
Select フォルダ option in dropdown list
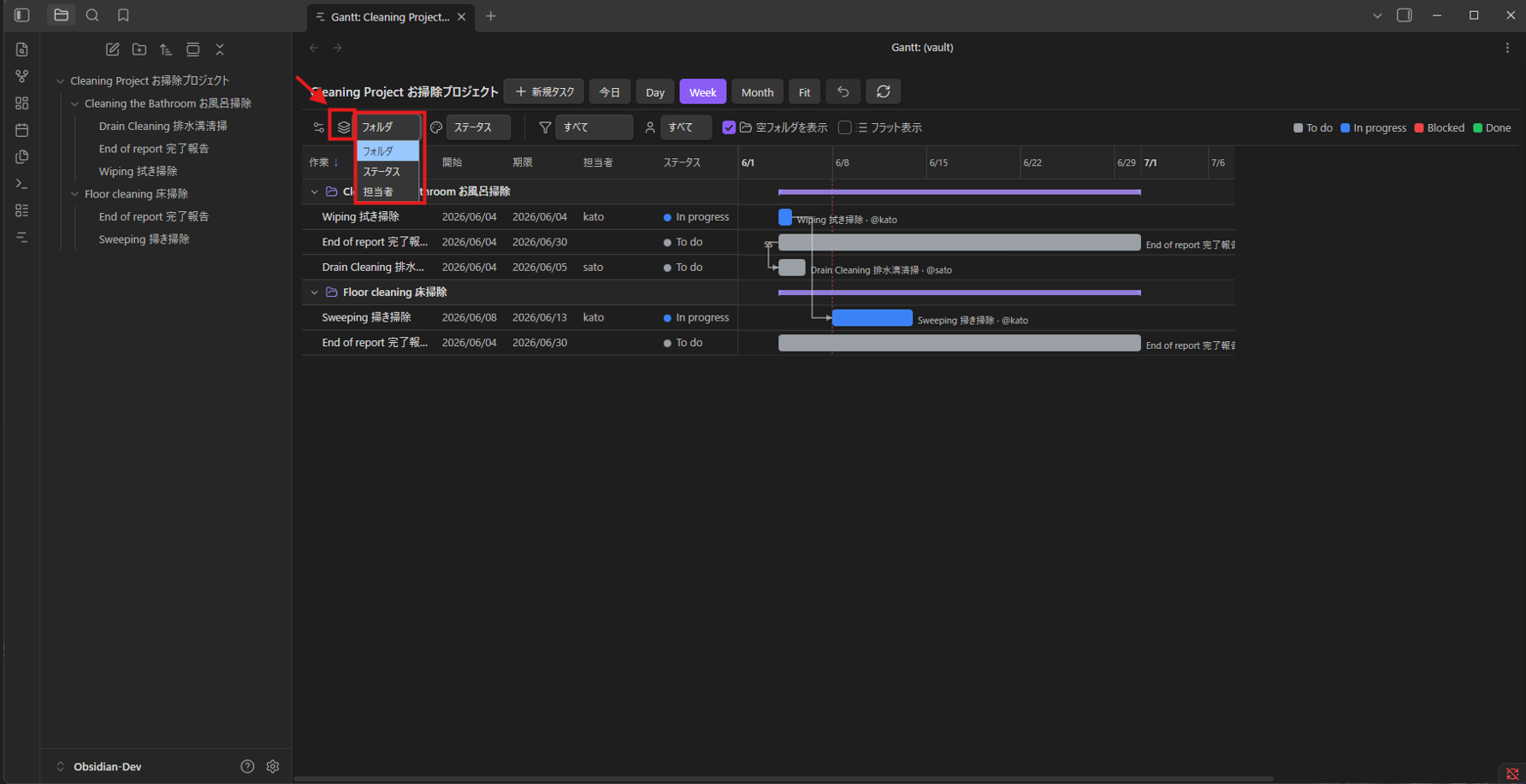point(387,151)
